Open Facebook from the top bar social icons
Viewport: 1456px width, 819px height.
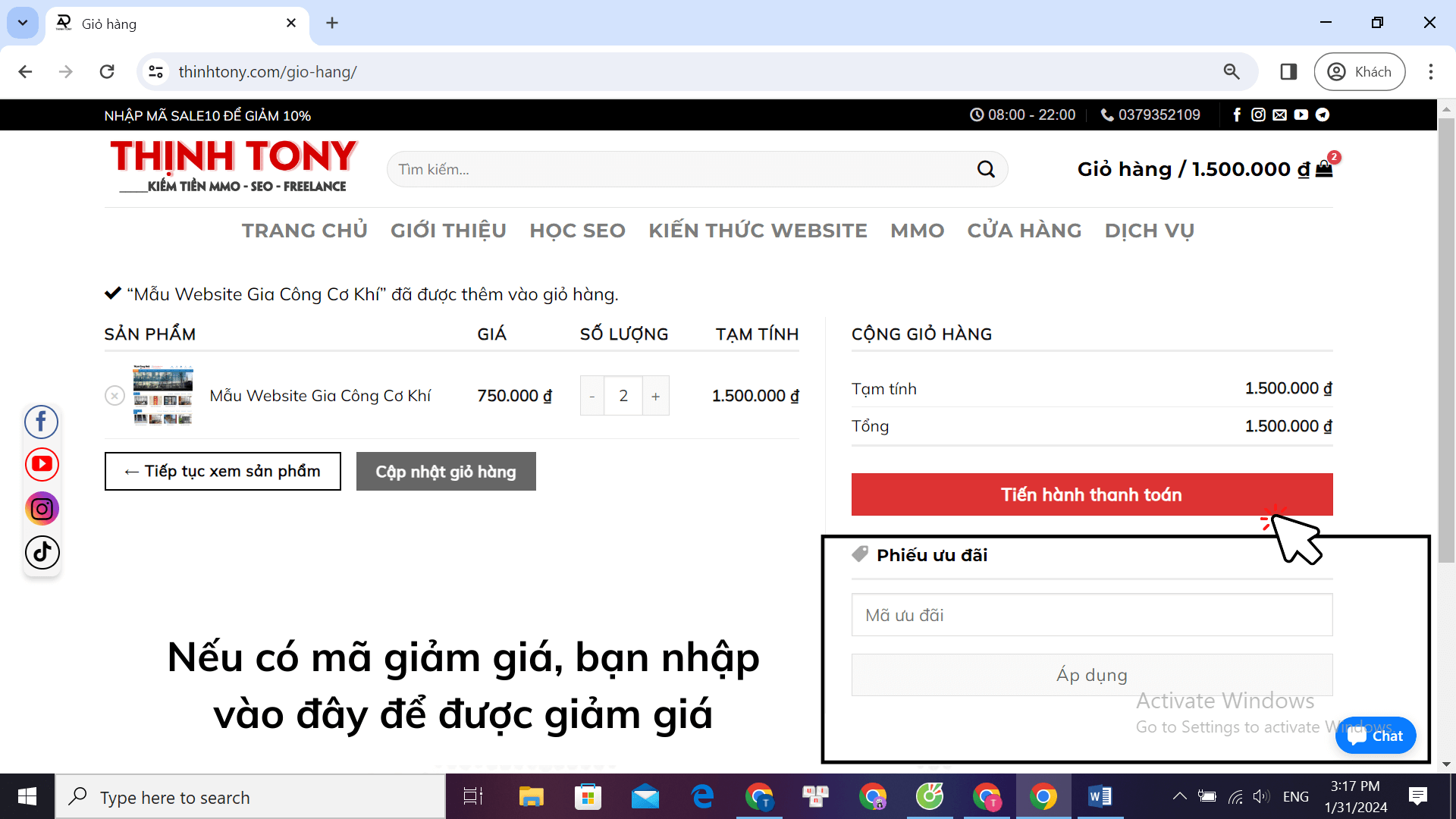click(1238, 115)
